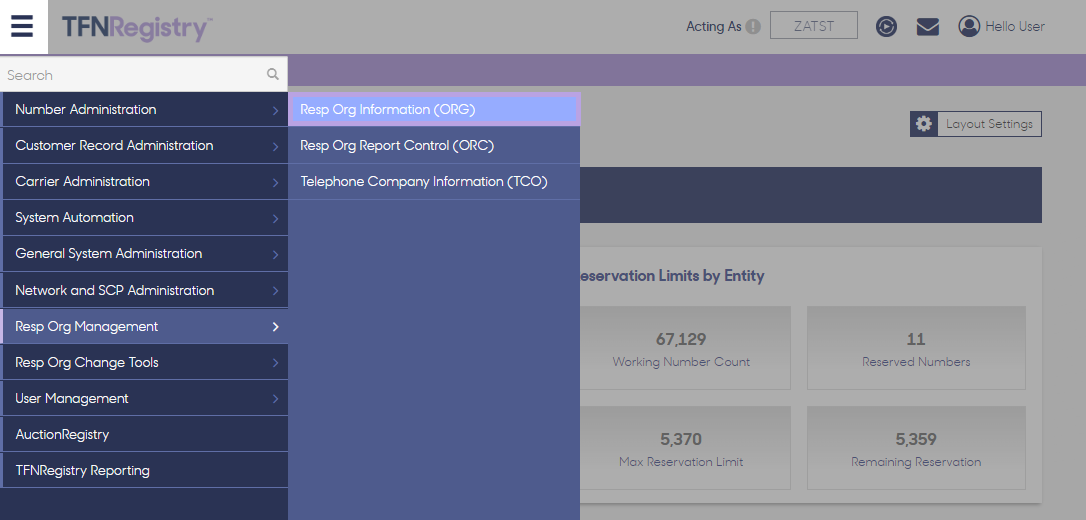Expand the User Management chevron
Viewport: 1086px width, 520px height.
275,399
